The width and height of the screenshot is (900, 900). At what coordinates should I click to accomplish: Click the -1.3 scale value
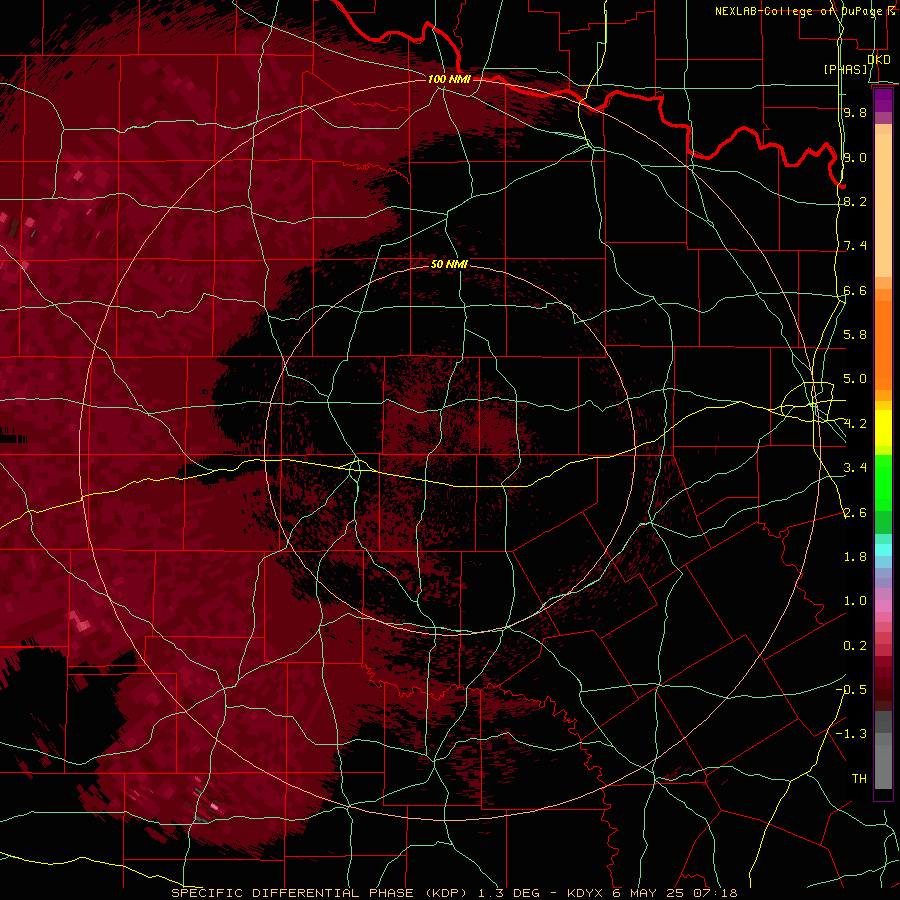852,734
